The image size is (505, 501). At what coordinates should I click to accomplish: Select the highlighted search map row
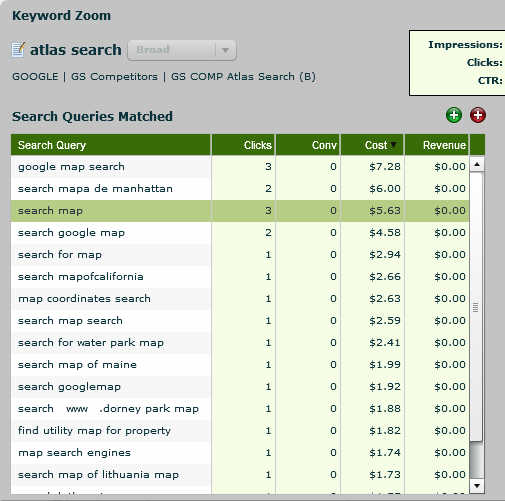240,211
